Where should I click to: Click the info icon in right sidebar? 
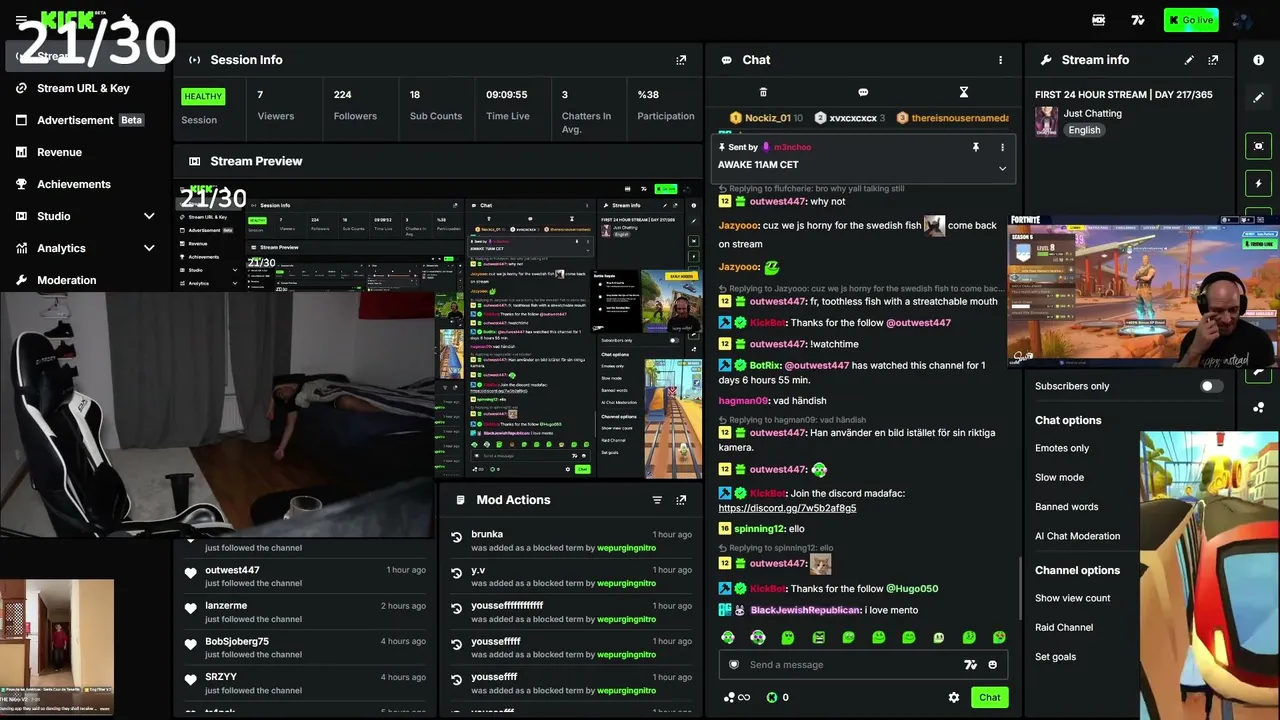pos(1258,60)
